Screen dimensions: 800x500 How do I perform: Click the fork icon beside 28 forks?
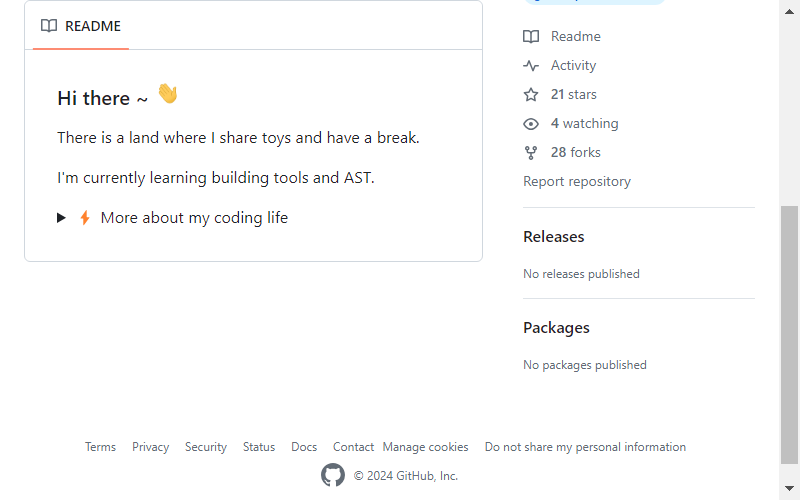(531, 153)
